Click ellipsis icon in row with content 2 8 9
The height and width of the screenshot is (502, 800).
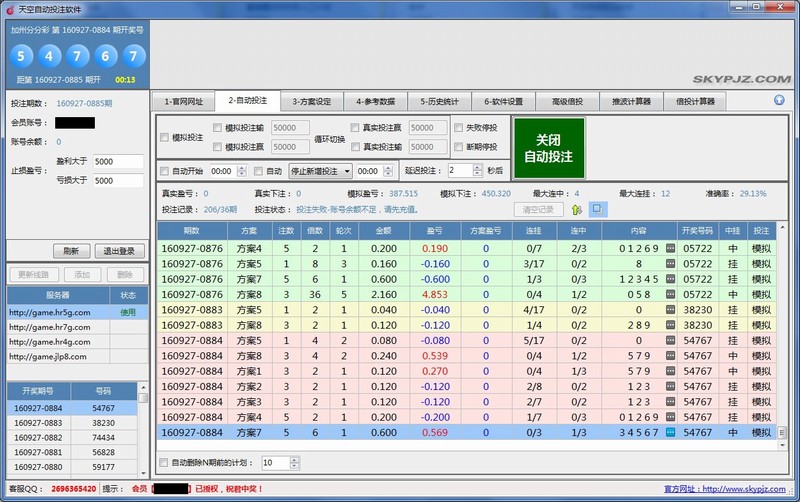tap(671, 324)
